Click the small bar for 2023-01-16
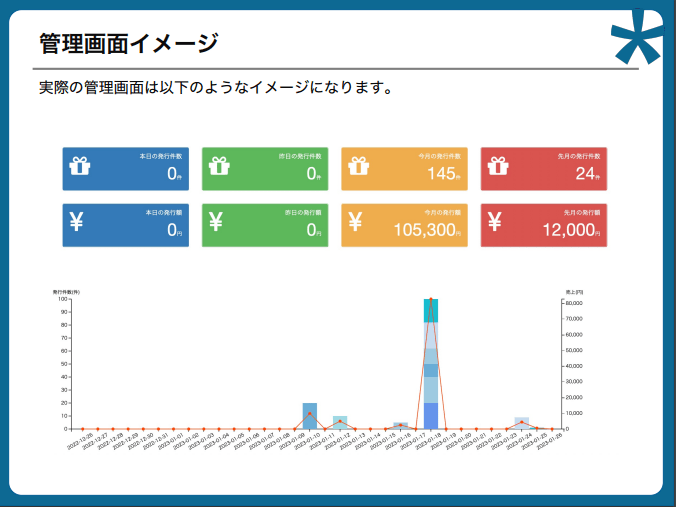The width and height of the screenshot is (676, 507). pos(401,427)
